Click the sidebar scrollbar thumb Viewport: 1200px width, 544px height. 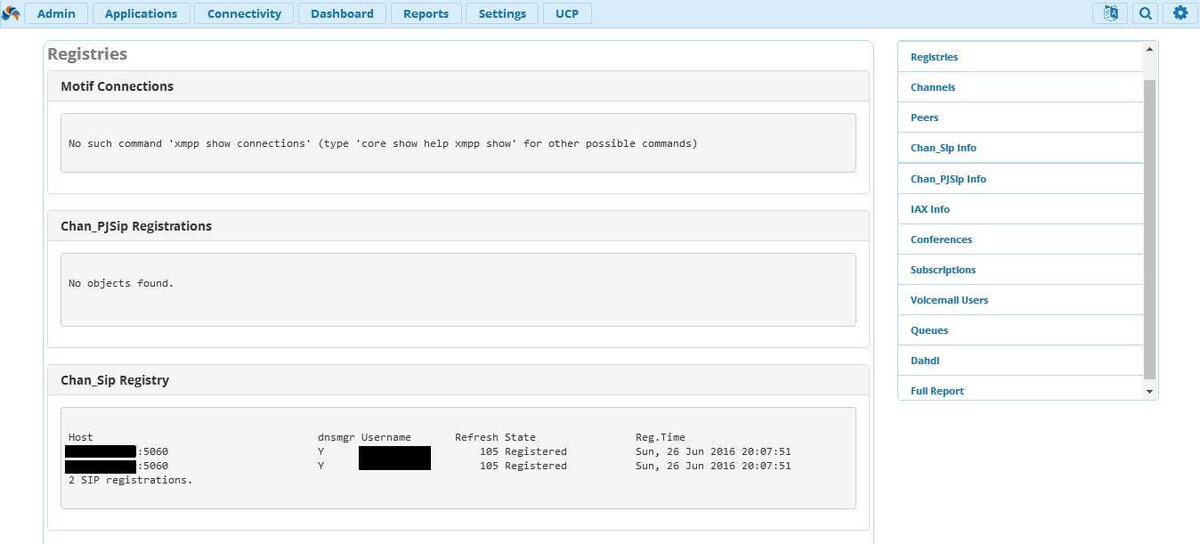click(x=1149, y=228)
